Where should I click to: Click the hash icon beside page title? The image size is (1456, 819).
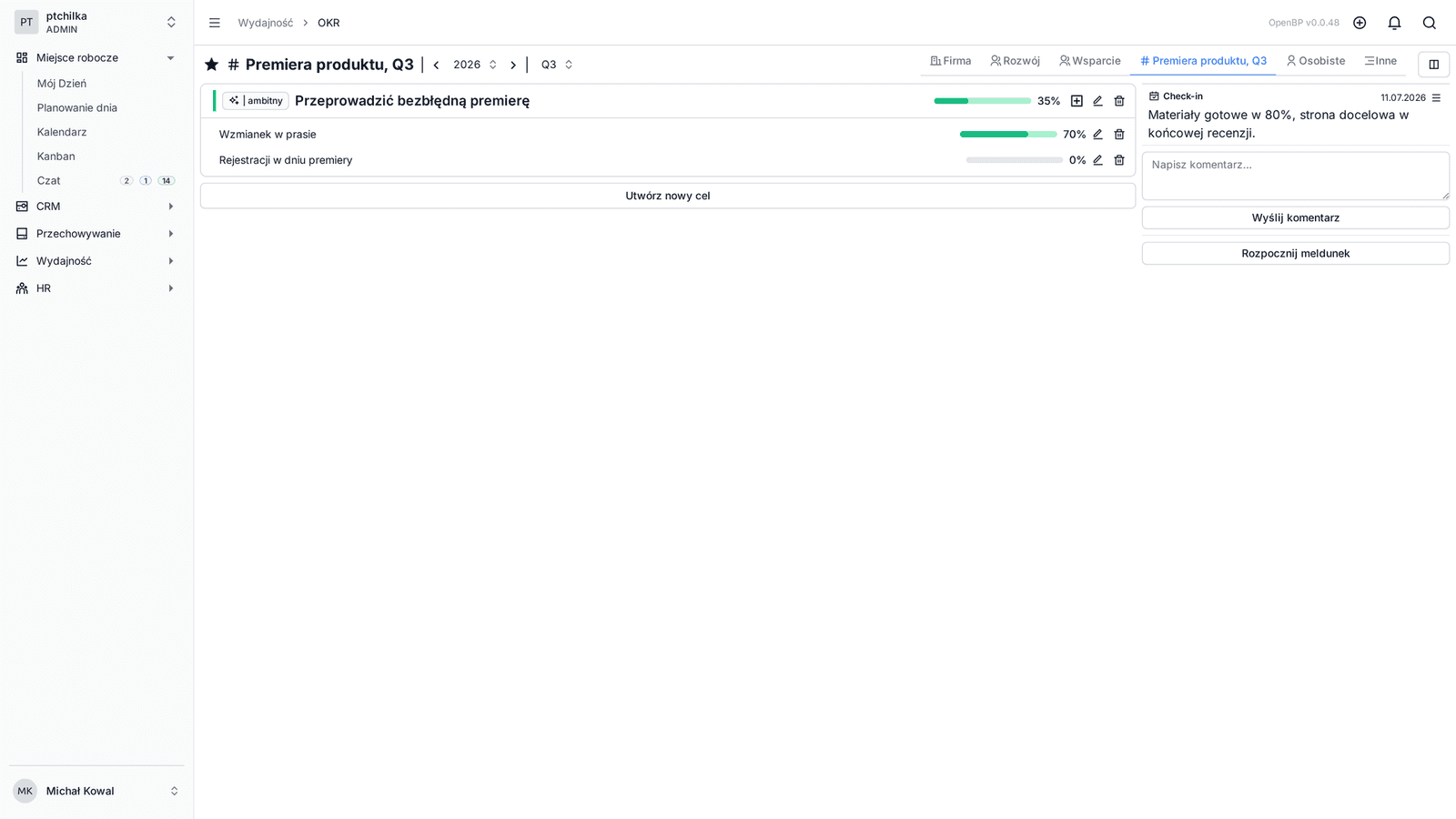coord(233,65)
